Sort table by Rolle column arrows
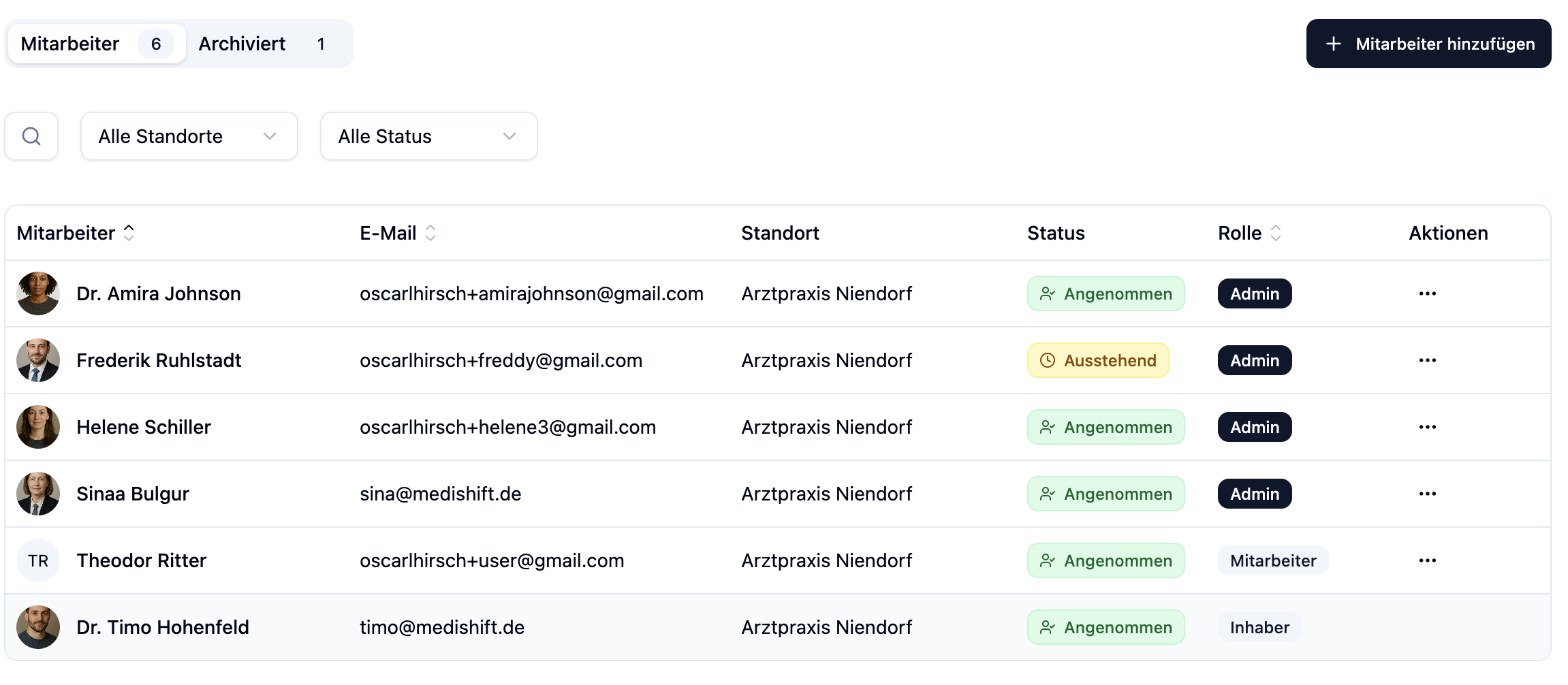Screen dimensions: 1568x685 (x=1276, y=233)
